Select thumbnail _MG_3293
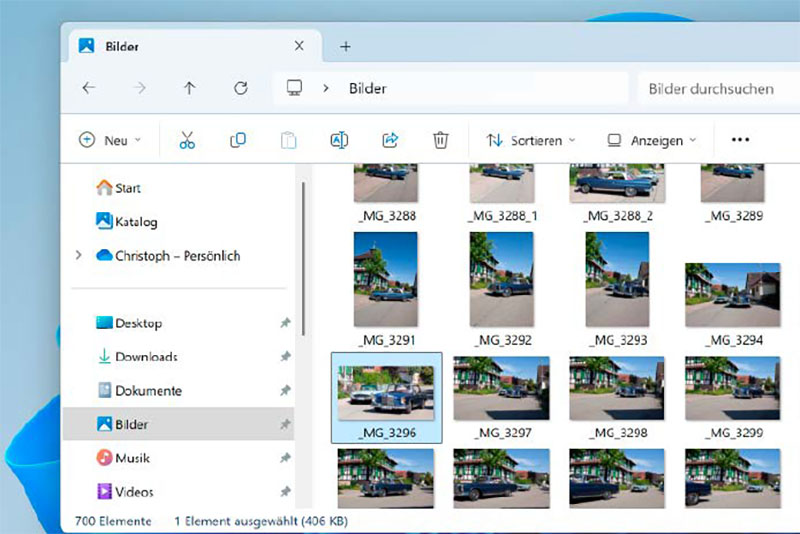This screenshot has height=534, width=800. (x=617, y=290)
